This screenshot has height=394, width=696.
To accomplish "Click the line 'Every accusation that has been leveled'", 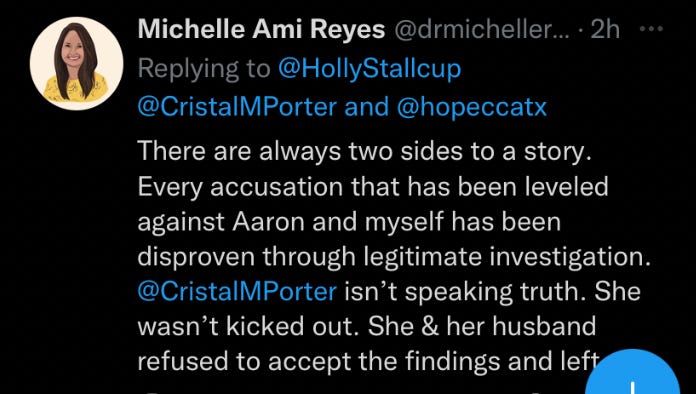I will [373, 186].
